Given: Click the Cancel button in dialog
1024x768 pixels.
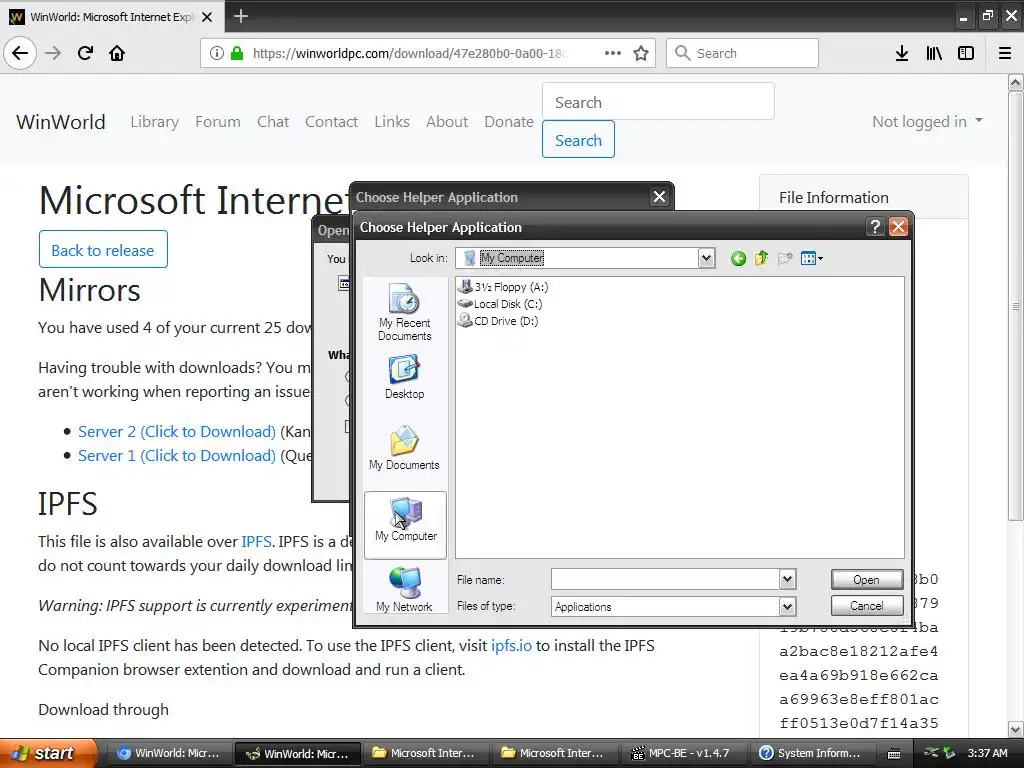Looking at the screenshot, I should 867,606.
